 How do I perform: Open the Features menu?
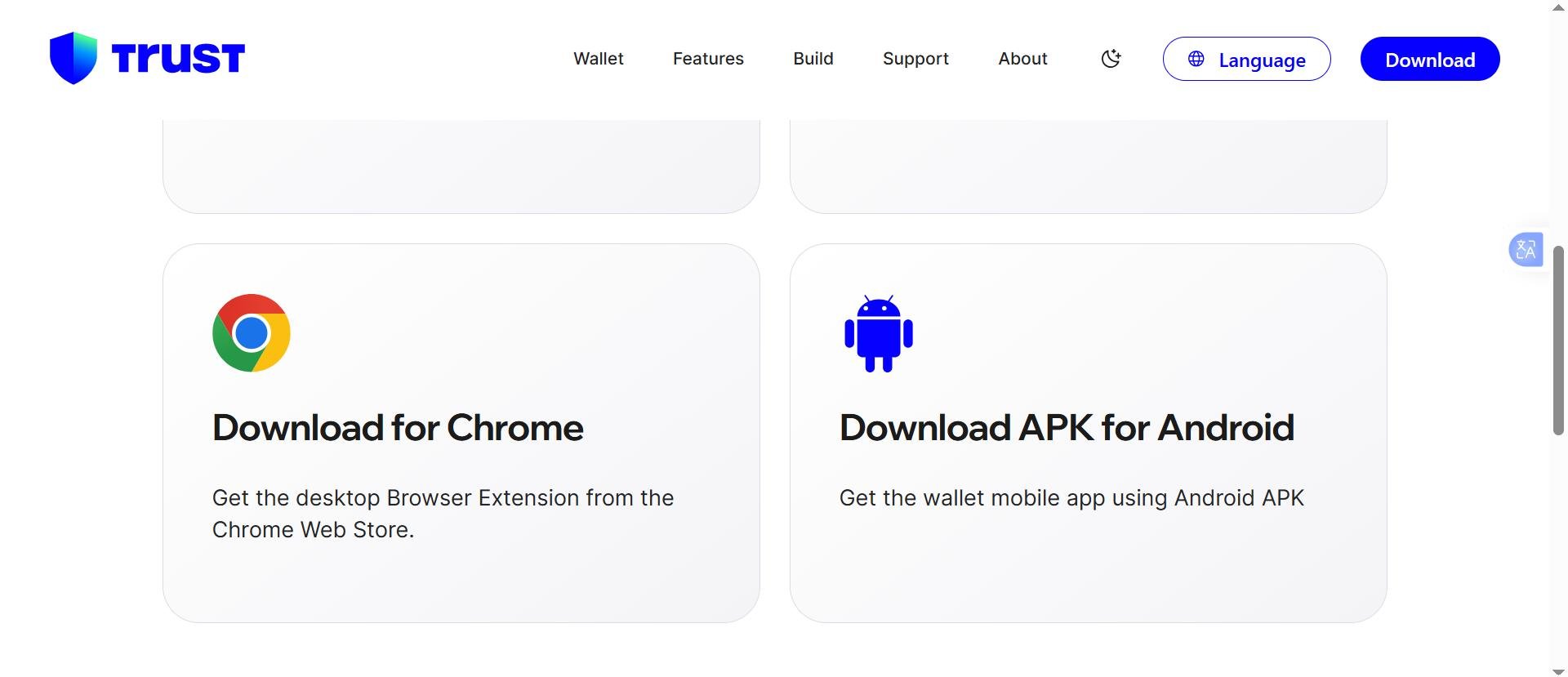[708, 59]
